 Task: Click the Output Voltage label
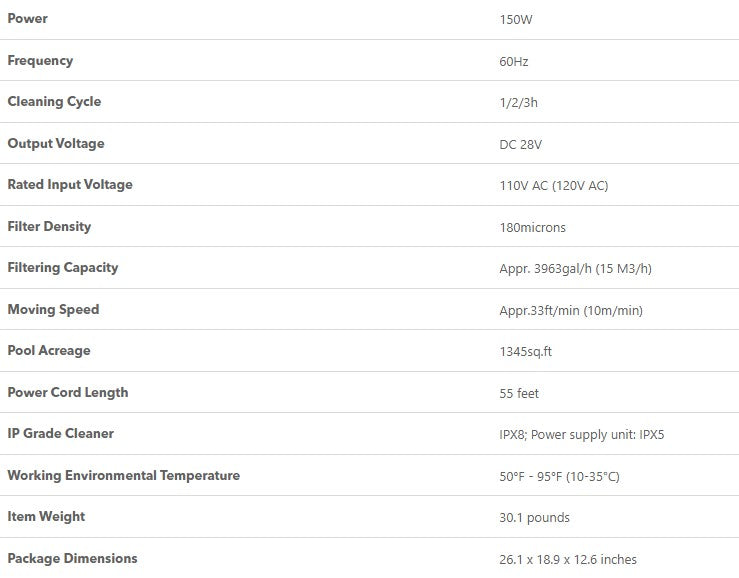click(56, 144)
